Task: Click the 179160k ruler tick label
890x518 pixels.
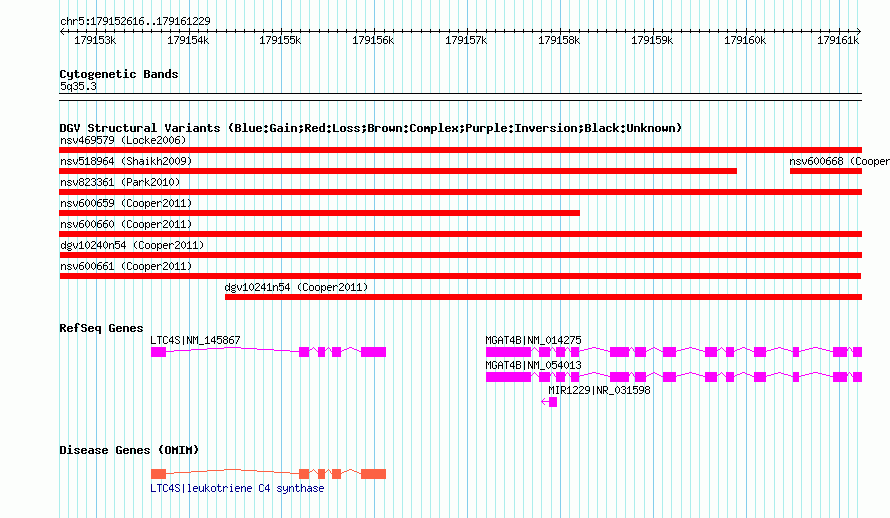Action: pos(745,40)
